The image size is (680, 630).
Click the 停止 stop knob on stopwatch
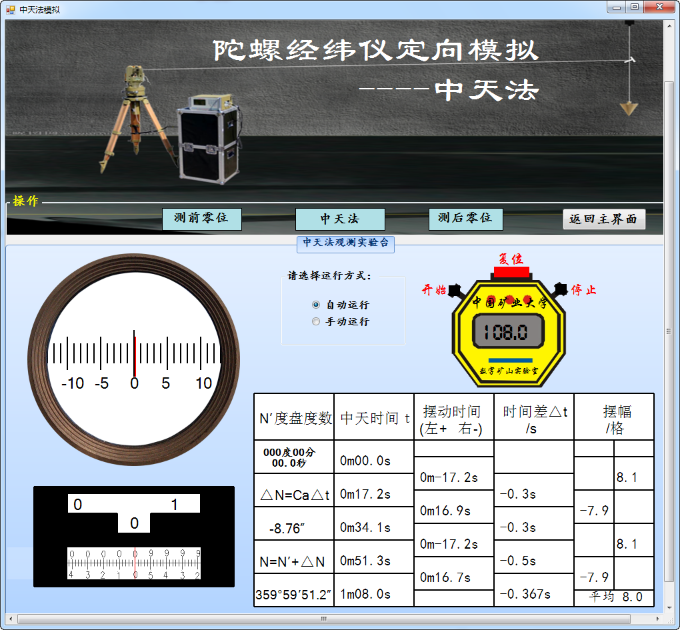click(x=555, y=291)
